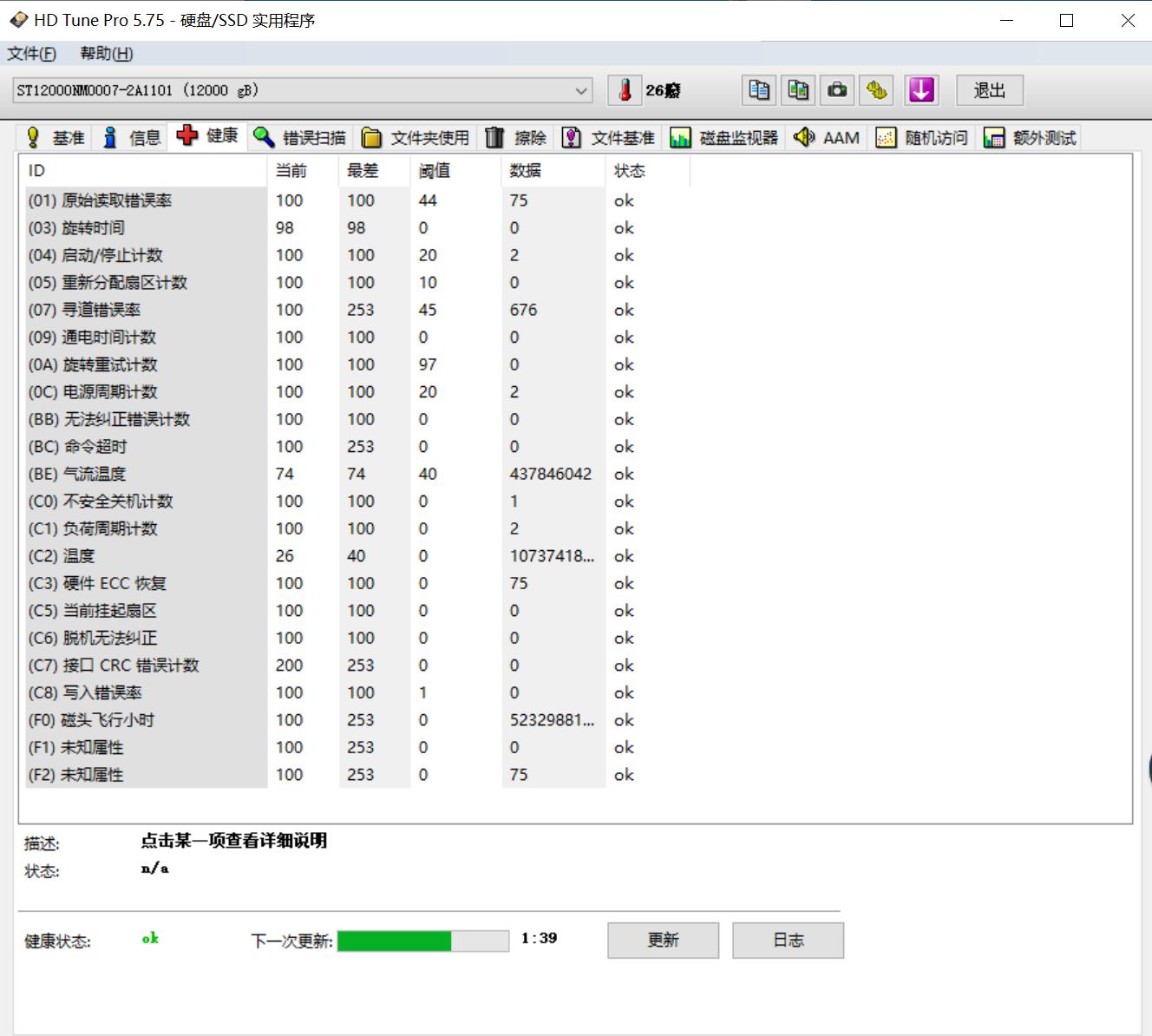1152x1036 pixels.
Task: Click the bar chart icon on 磁盘监视器 tab
Action: 680,137
